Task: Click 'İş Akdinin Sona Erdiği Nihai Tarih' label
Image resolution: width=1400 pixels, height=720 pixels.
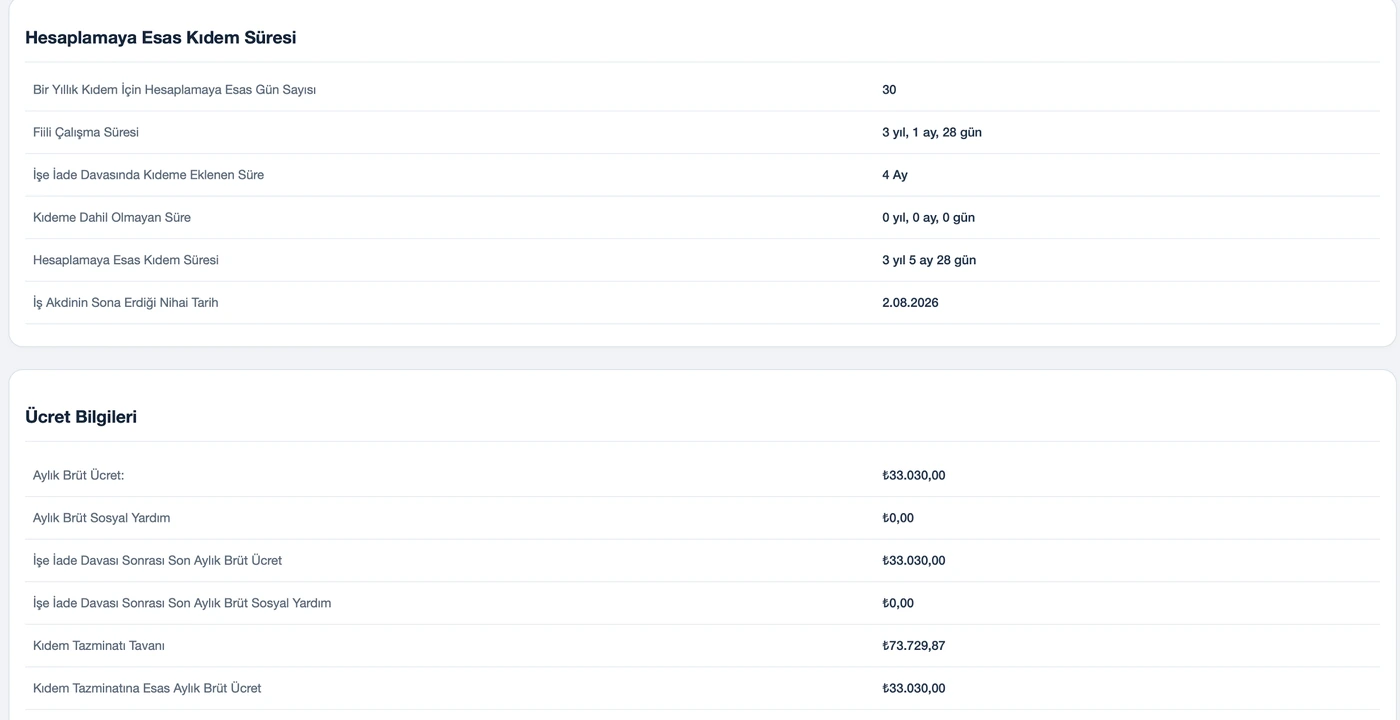Action: pyautogui.click(x=125, y=302)
